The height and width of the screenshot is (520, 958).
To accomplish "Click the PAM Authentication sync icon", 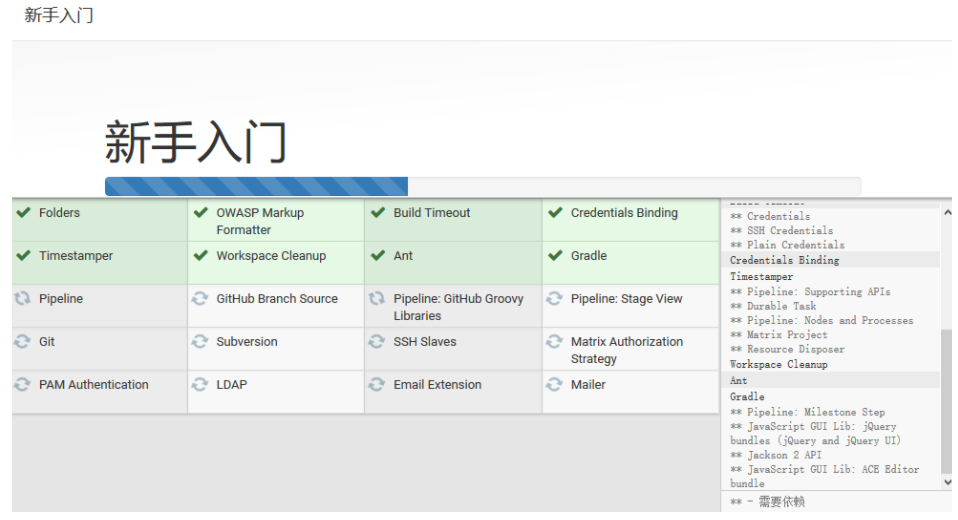I will pos(23,384).
